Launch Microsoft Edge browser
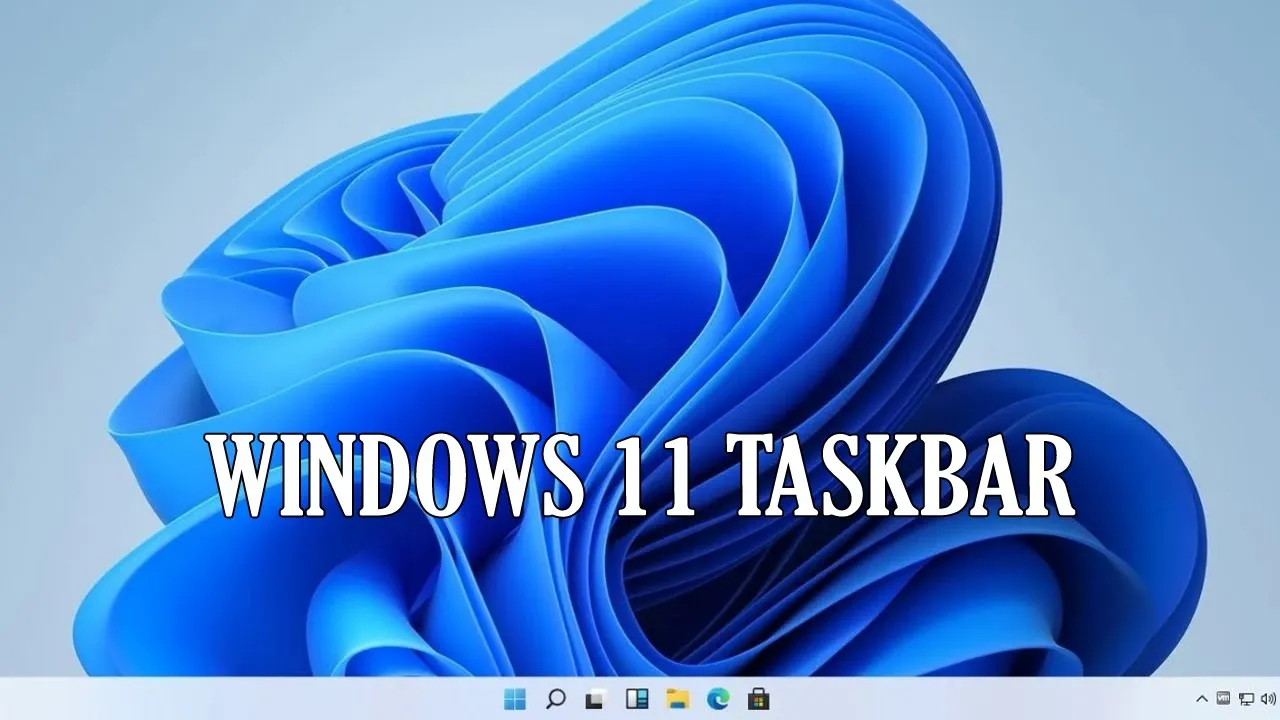The image size is (1280, 720). pyautogui.click(x=718, y=698)
